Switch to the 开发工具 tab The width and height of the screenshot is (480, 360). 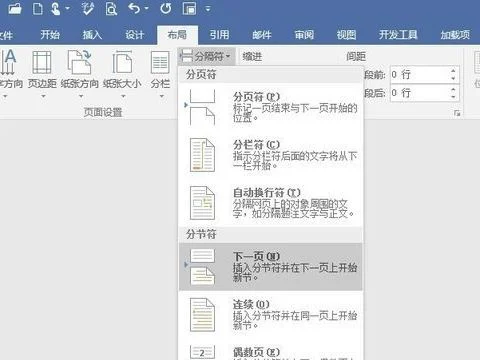pos(398,35)
